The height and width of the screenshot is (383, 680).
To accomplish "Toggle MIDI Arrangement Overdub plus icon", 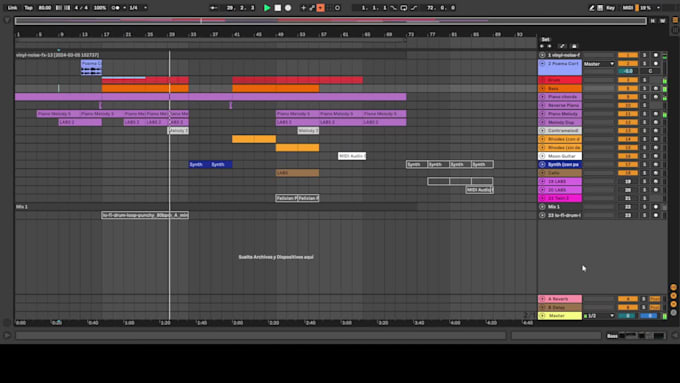I will [304, 8].
